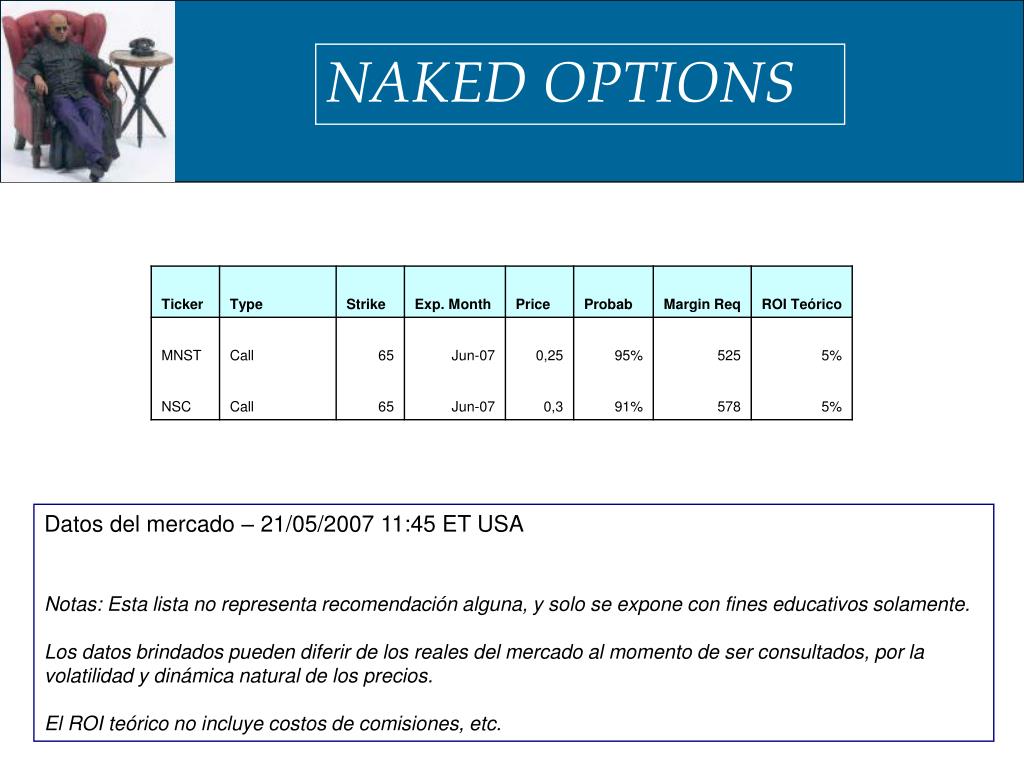This screenshot has width=1024, height=768.
Task: Select the Margin Req column header
Action: [702, 292]
